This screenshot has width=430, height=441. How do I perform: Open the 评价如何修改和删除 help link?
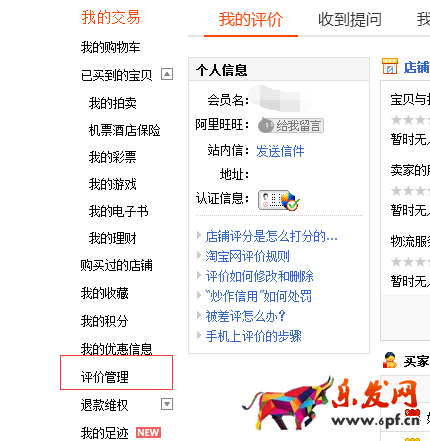[260, 276]
